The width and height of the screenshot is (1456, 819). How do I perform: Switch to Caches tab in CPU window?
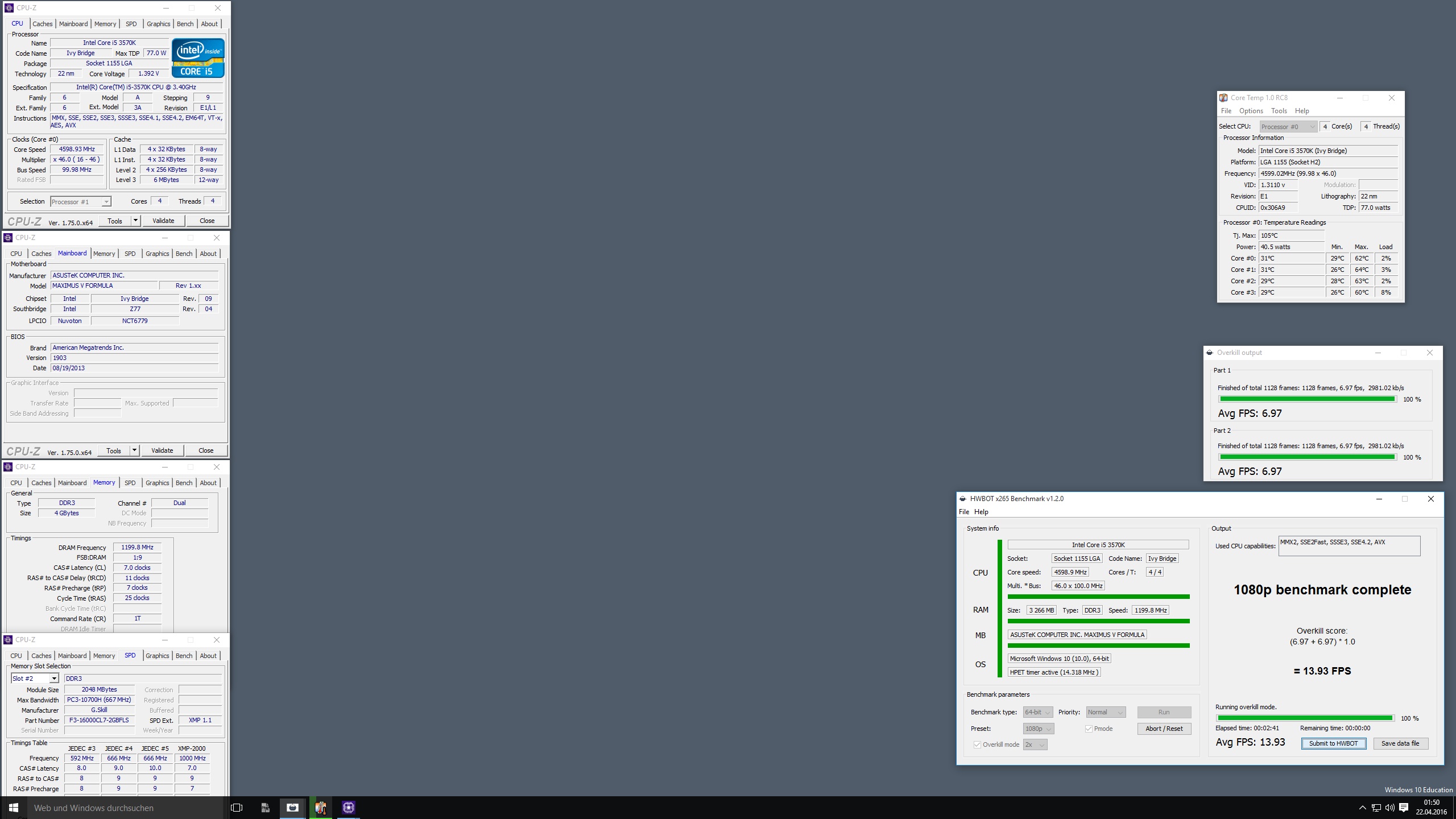43,24
